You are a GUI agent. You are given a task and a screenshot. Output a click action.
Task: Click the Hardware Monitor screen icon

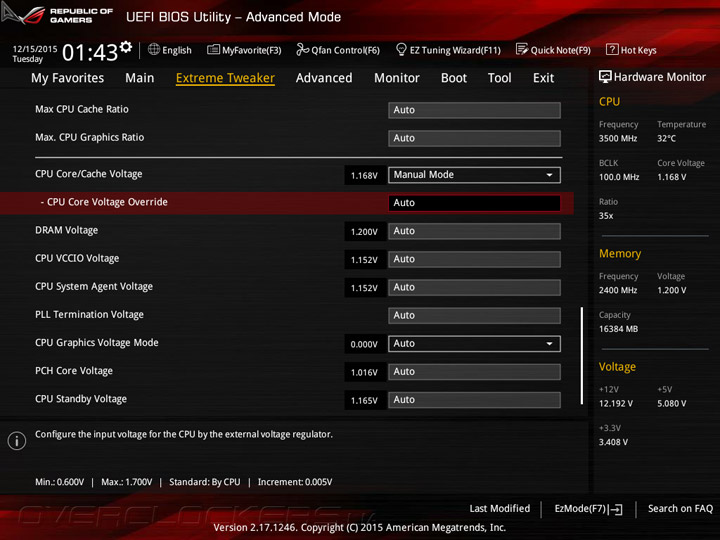[x=605, y=77]
